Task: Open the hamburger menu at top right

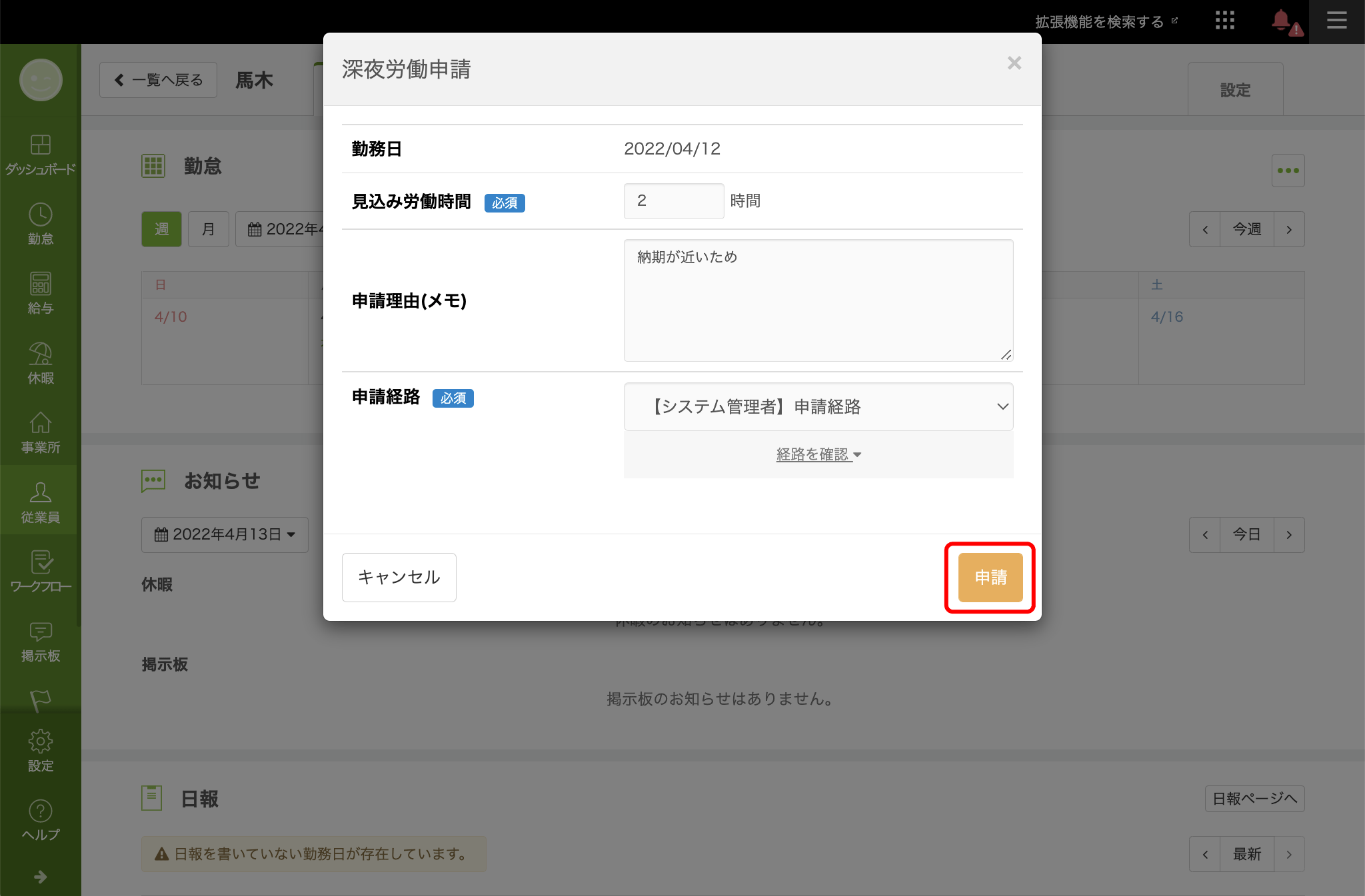Action: point(1336,21)
